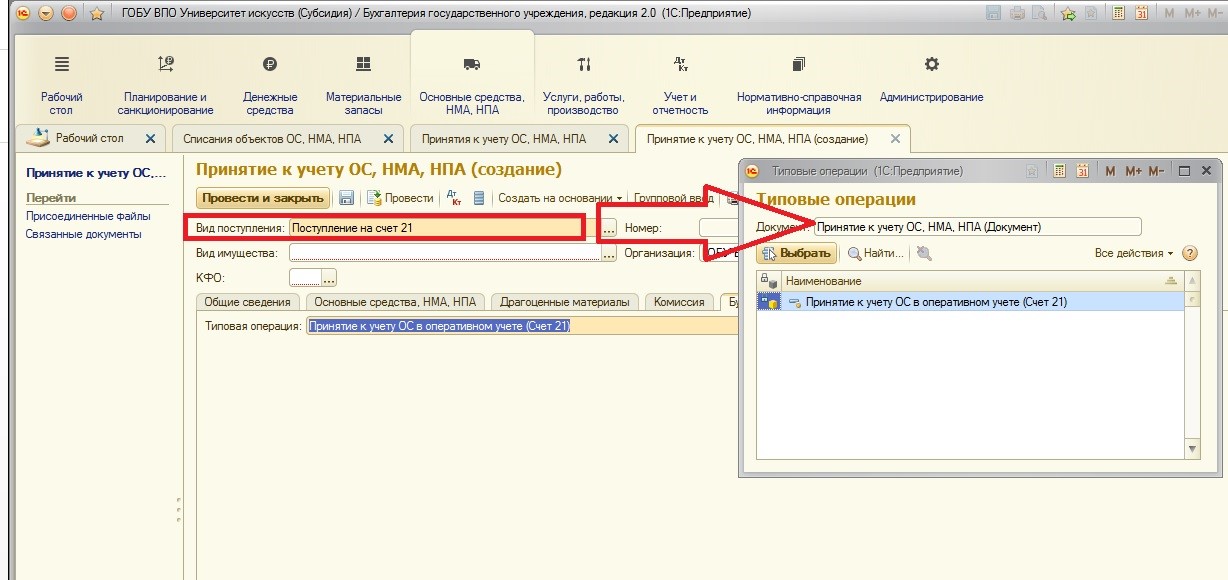Click the save diskette icon in document toolbar
The width and height of the screenshot is (1228, 580).
point(347,198)
